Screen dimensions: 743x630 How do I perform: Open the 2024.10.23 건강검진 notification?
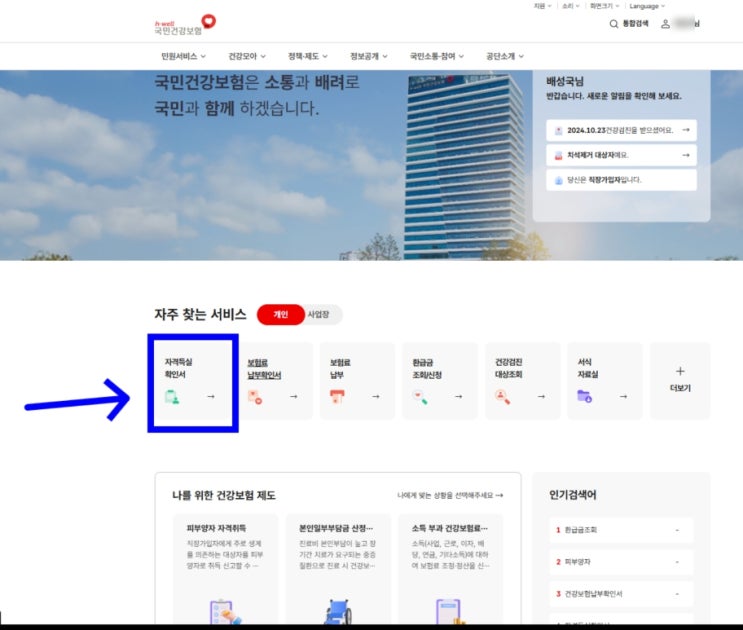(621, 130)
